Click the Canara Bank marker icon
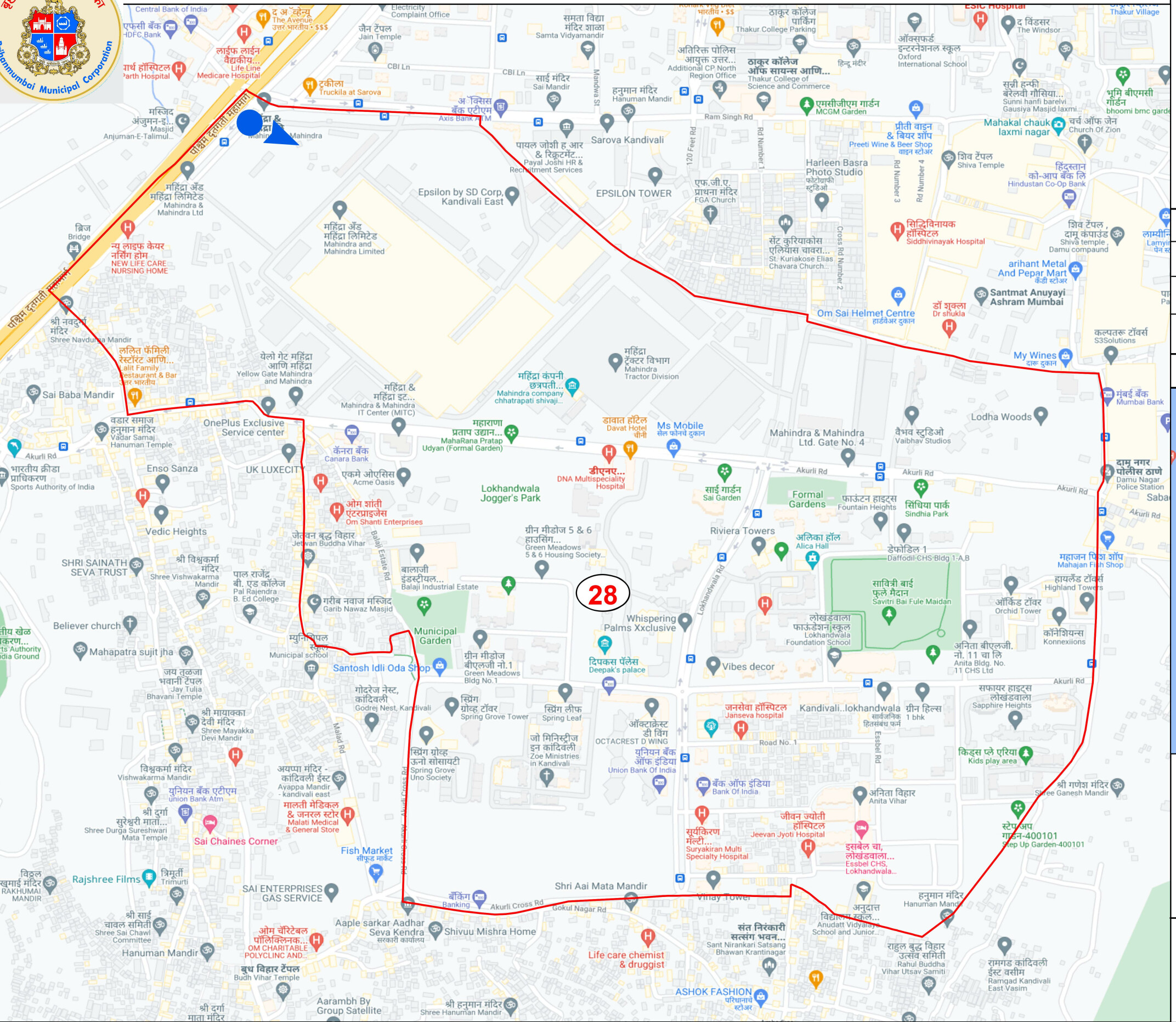1176x1022 pixels. (x=352, y=432)
